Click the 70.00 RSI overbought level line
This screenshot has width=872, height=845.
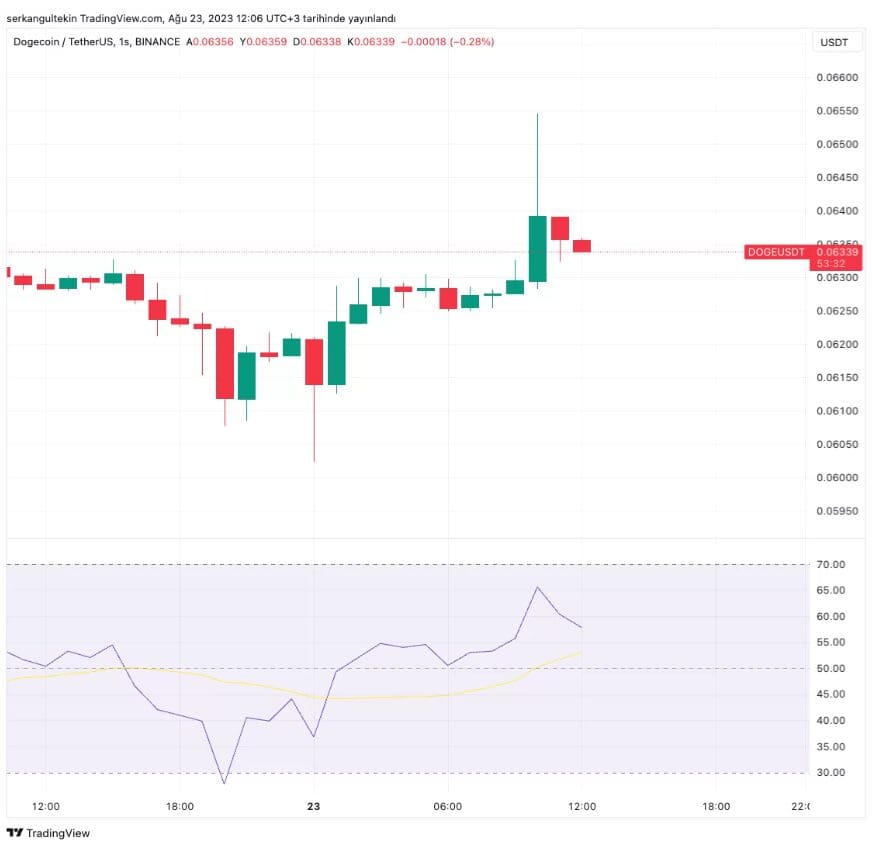pyautogui.click(x=400, y=562)
